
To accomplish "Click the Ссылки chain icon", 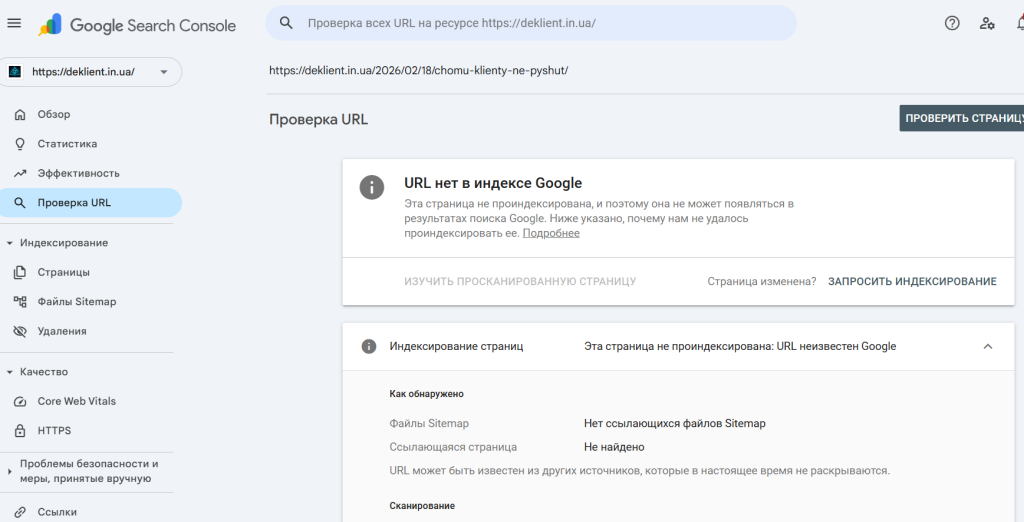I will (20, 512).
